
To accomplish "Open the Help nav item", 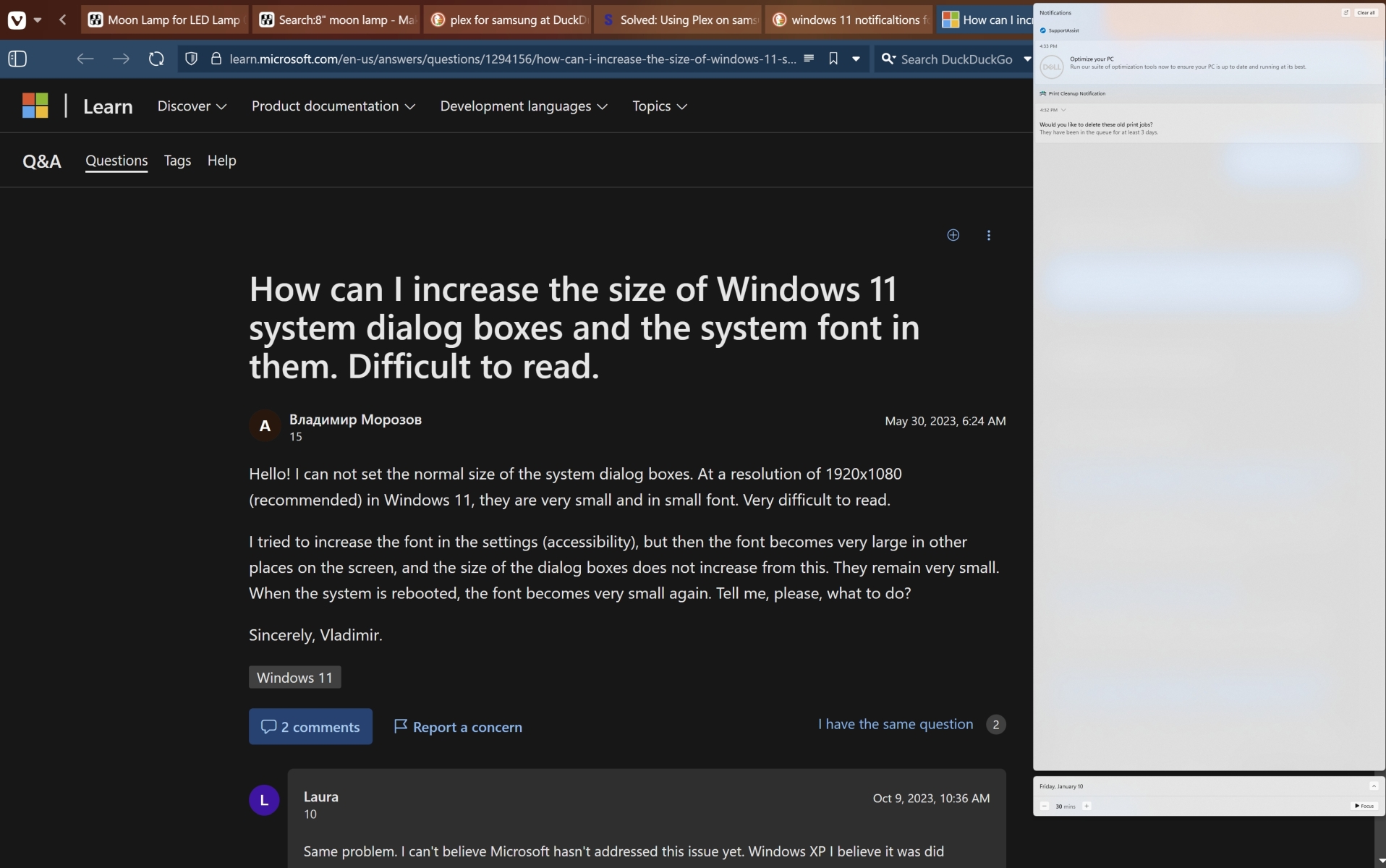I will 221,161.
